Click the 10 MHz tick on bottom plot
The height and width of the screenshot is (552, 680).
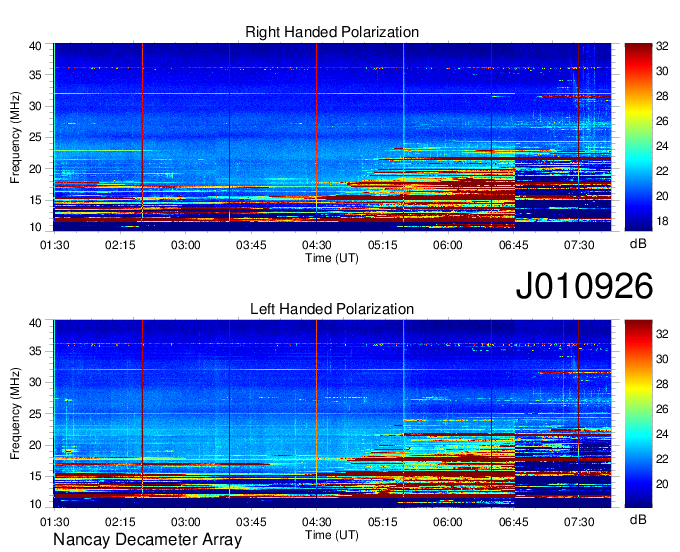[36, 504]
